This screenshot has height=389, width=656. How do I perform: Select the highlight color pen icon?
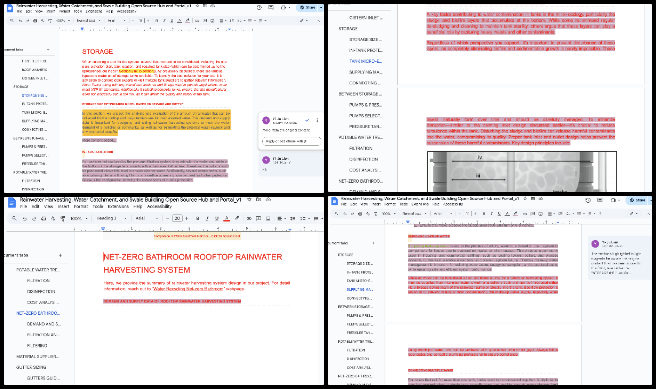pos(237,218)
